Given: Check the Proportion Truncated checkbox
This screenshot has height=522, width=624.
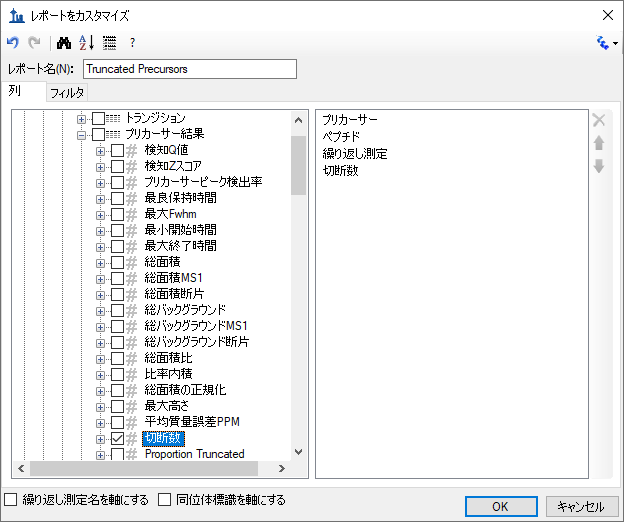Looking at the screenshot, I should 117,454.
